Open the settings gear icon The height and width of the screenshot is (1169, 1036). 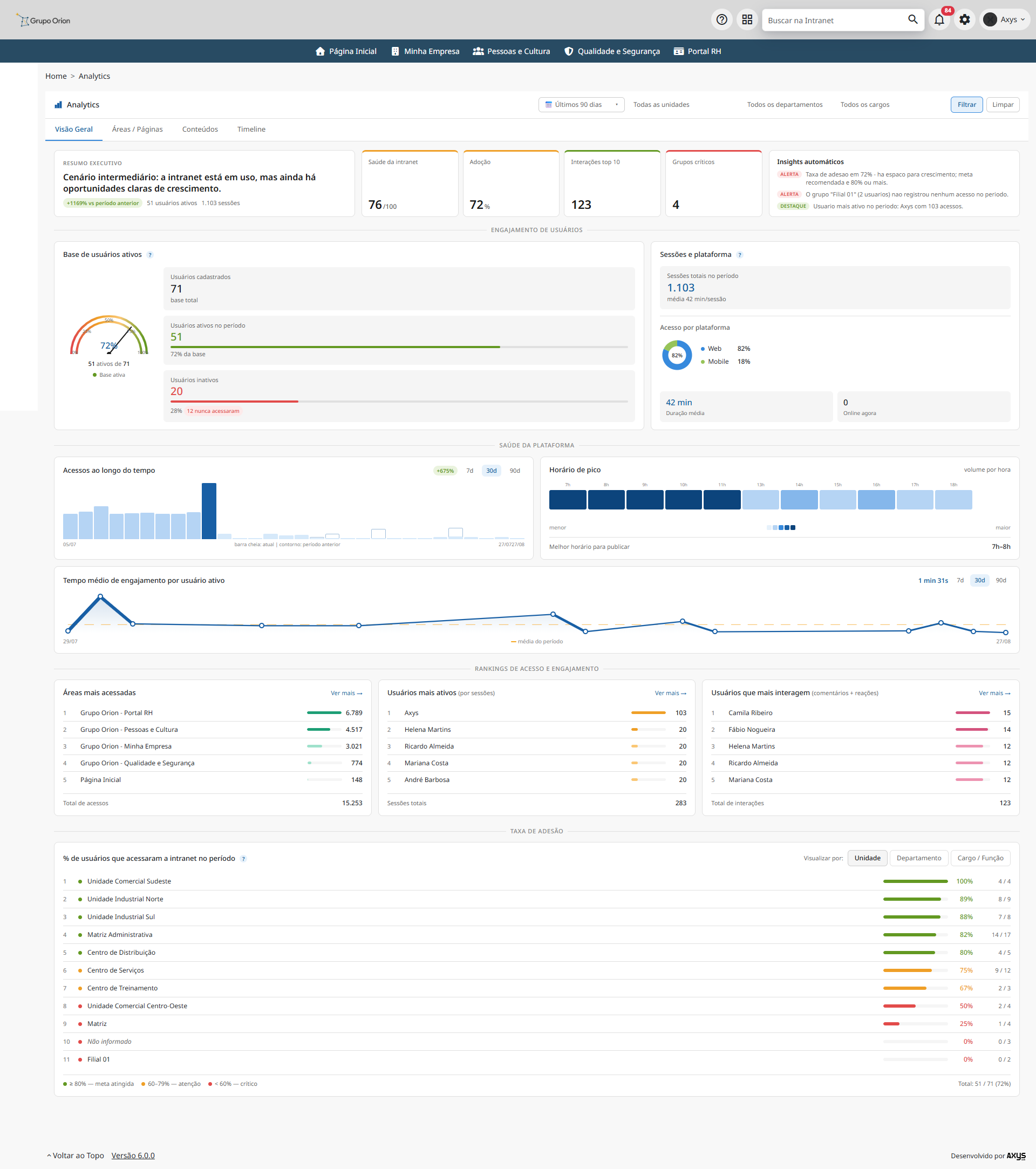965,20
